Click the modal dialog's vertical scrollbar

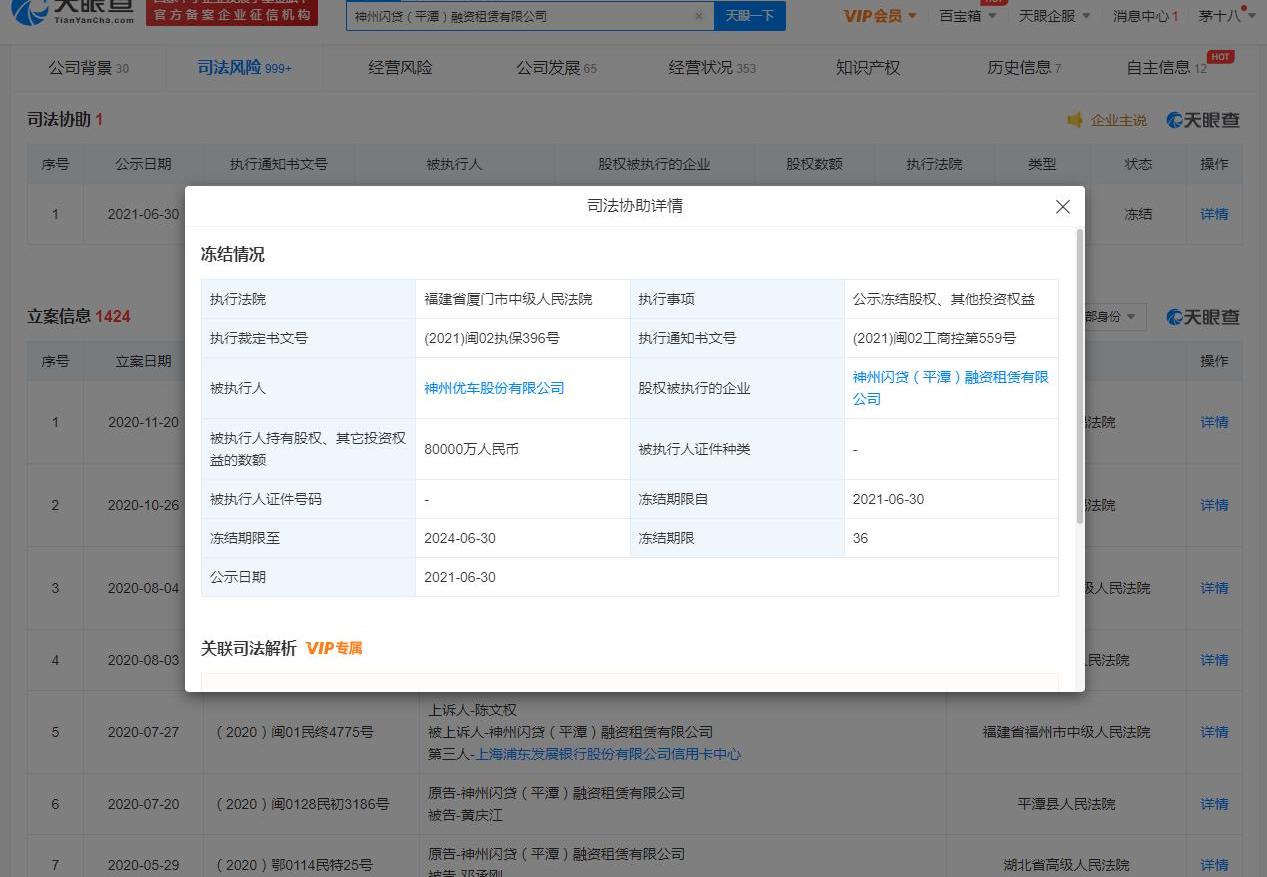(1079, 375)
